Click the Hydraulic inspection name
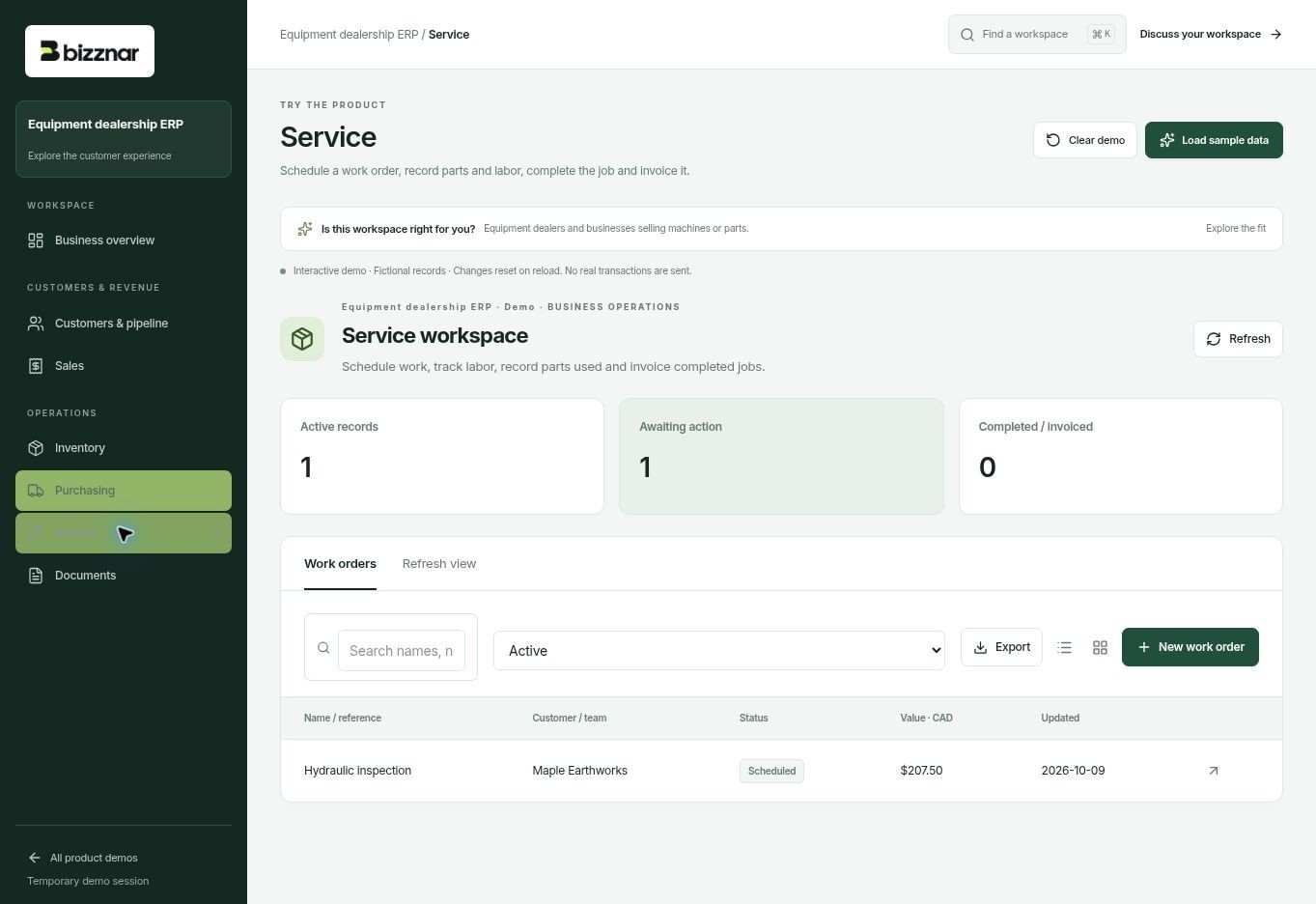Viewport: 1316px width, 904px height. pyautogui.click(x=357, y=771)
